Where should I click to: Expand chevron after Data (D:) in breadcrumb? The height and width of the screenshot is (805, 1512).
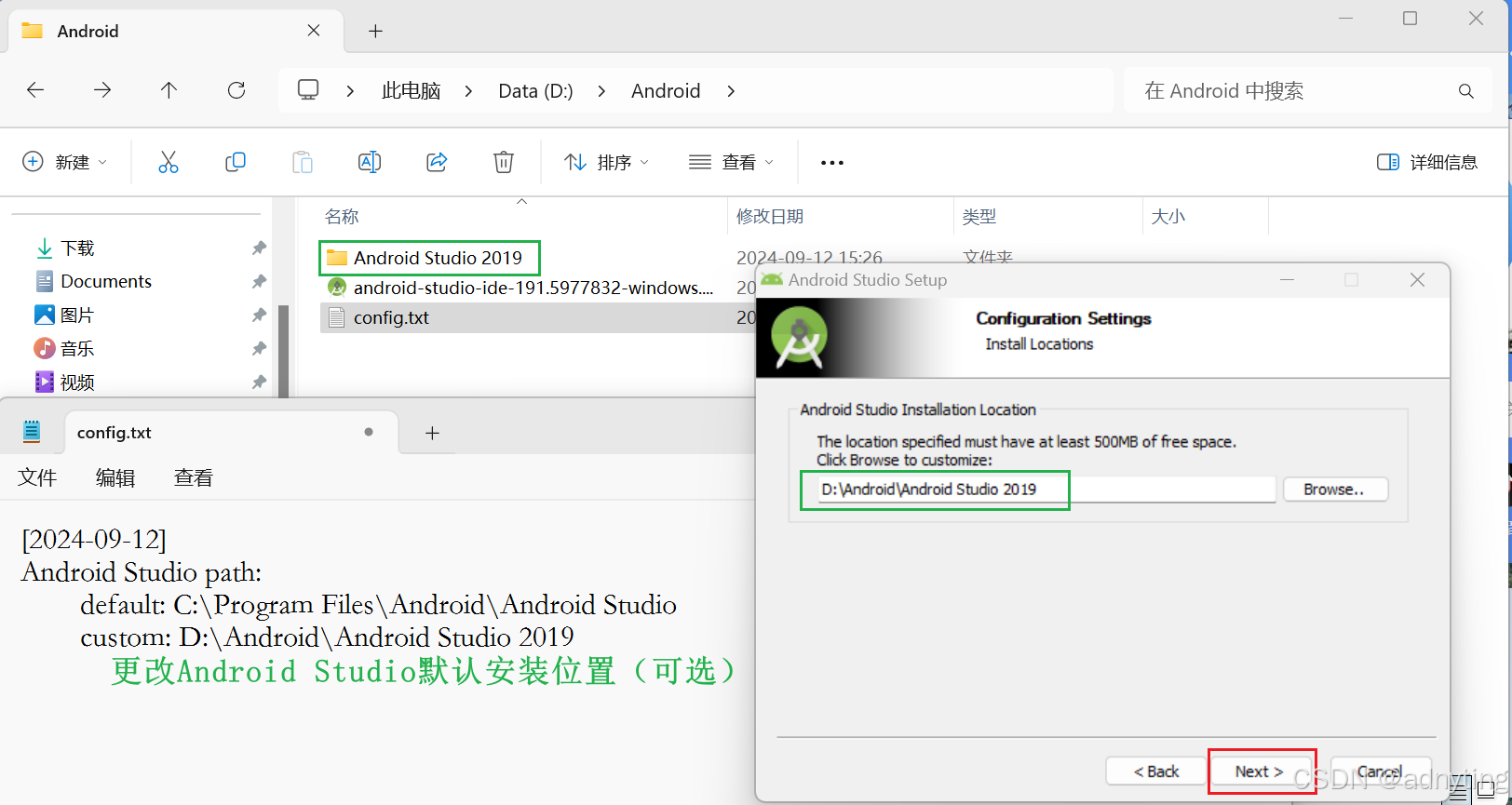tap(601, 91)
